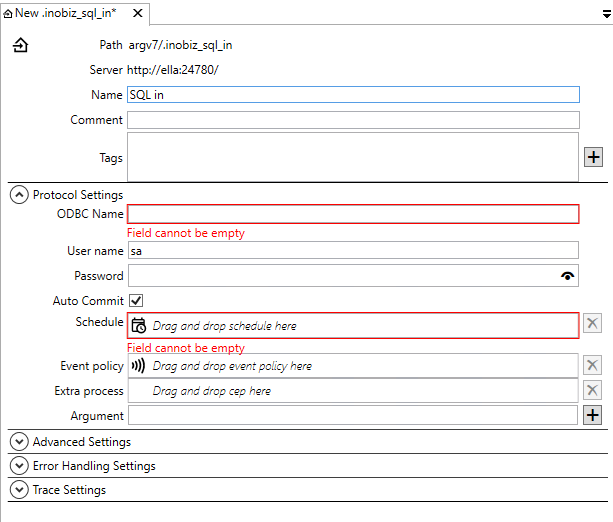
Task: Clear the Event policy with X
Action: (592, 365)
